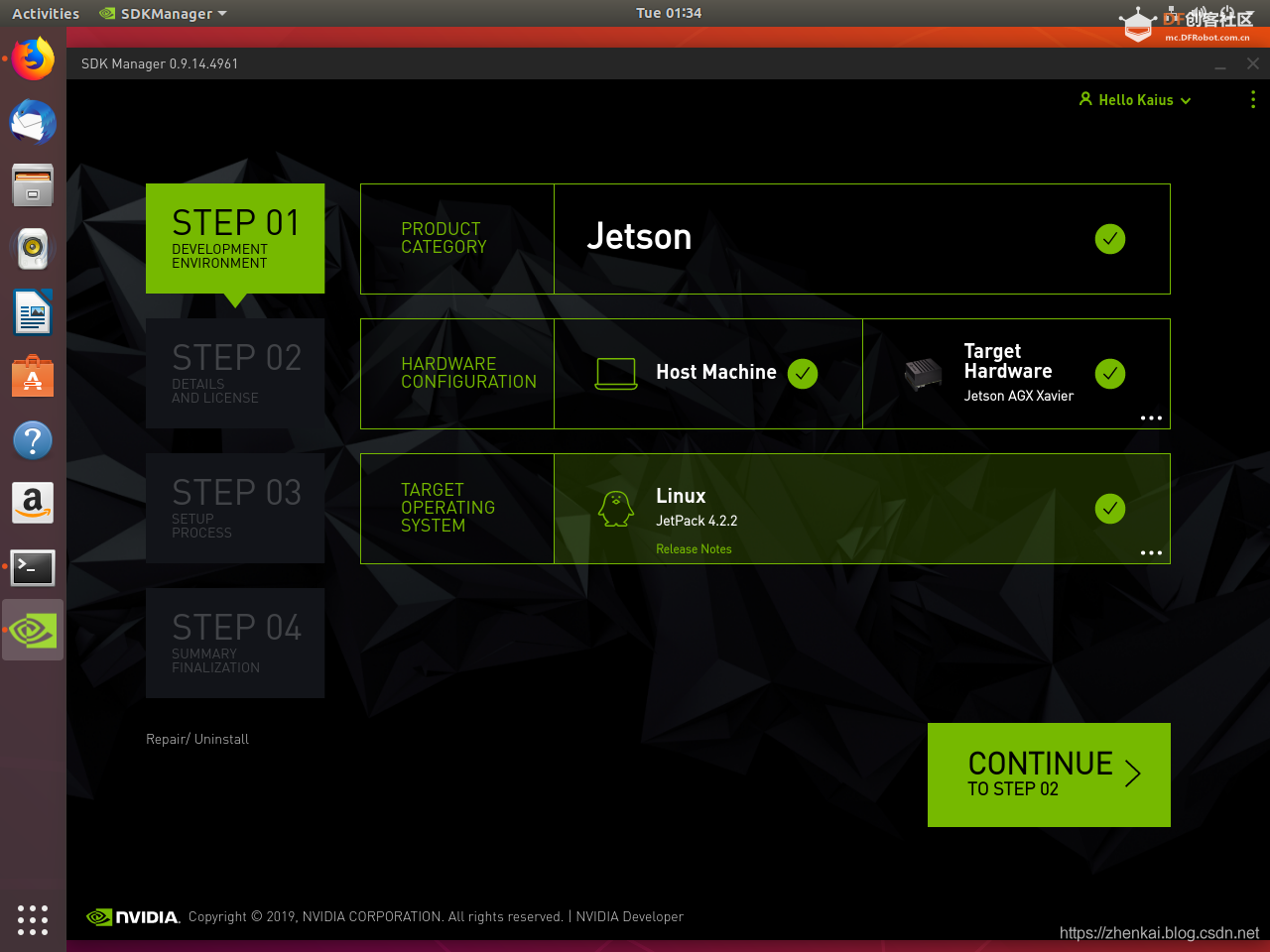Toggle the Host Machine checkmark
Viewport: 1270px width, 952px height.
(803, 374)
